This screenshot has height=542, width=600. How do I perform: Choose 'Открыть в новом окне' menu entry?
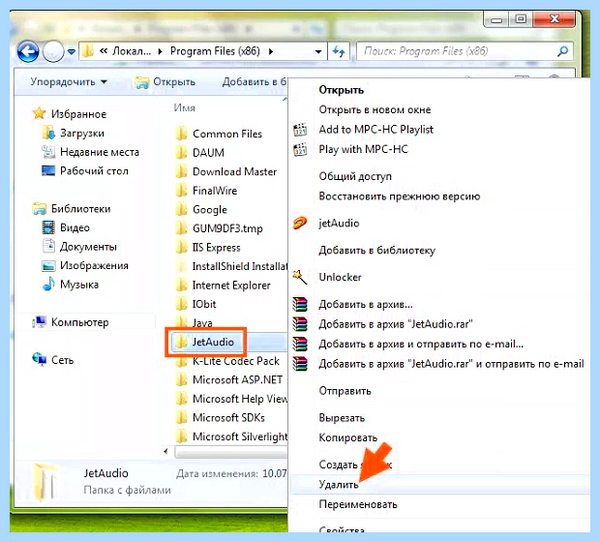[375, 110]
